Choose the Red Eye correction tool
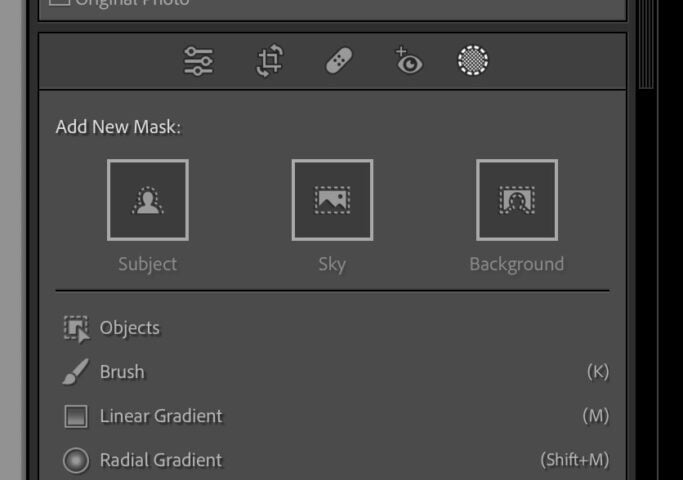 click(409, 61)
